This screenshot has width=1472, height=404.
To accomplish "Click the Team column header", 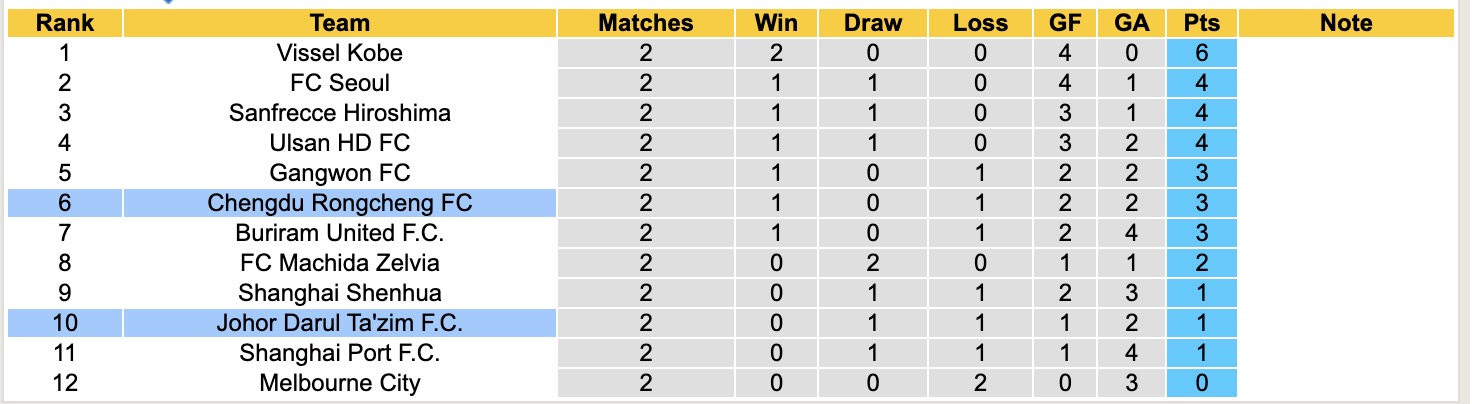I will click(340, 23).
